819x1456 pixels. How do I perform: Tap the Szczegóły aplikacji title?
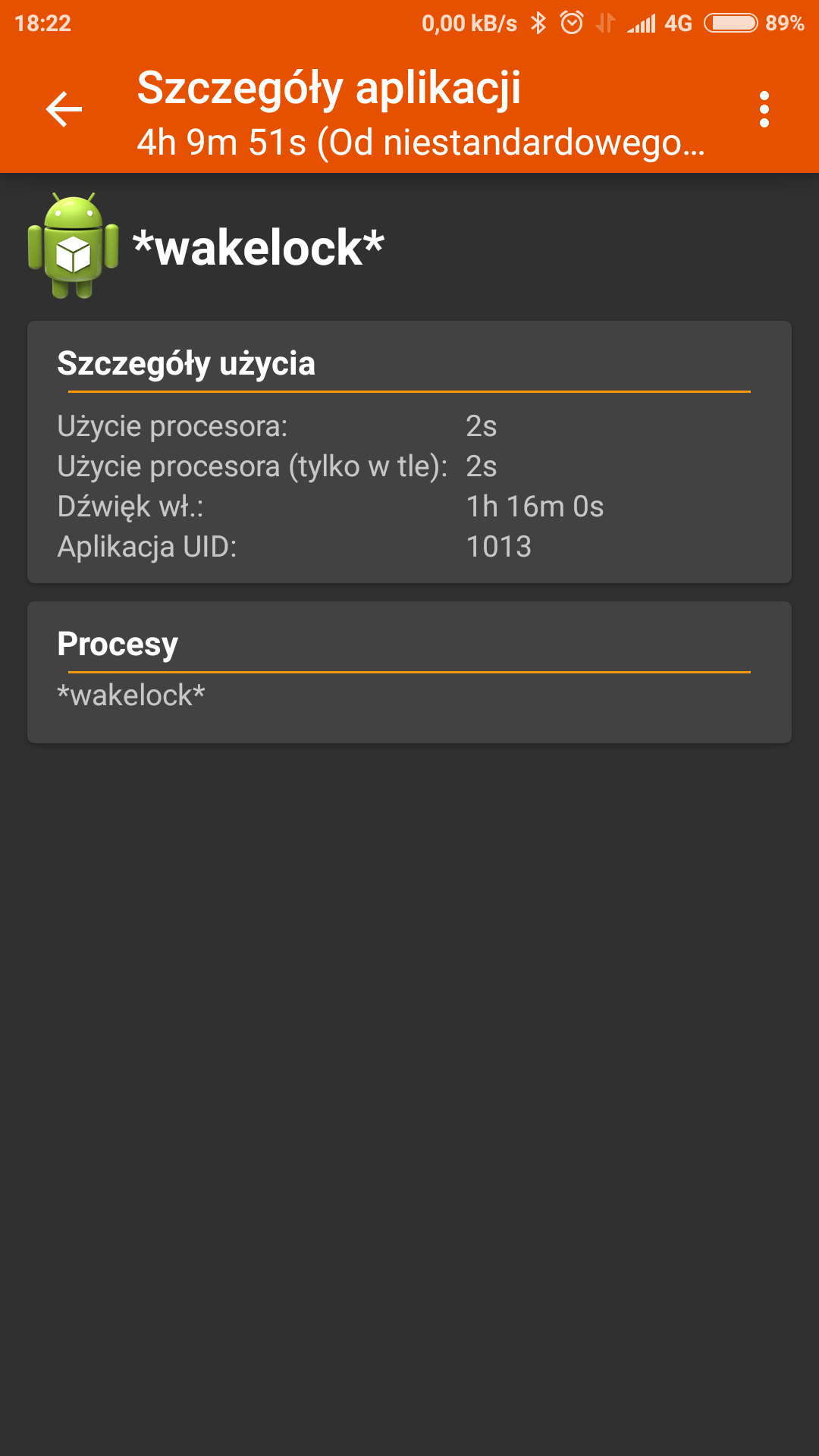(329, 88)
